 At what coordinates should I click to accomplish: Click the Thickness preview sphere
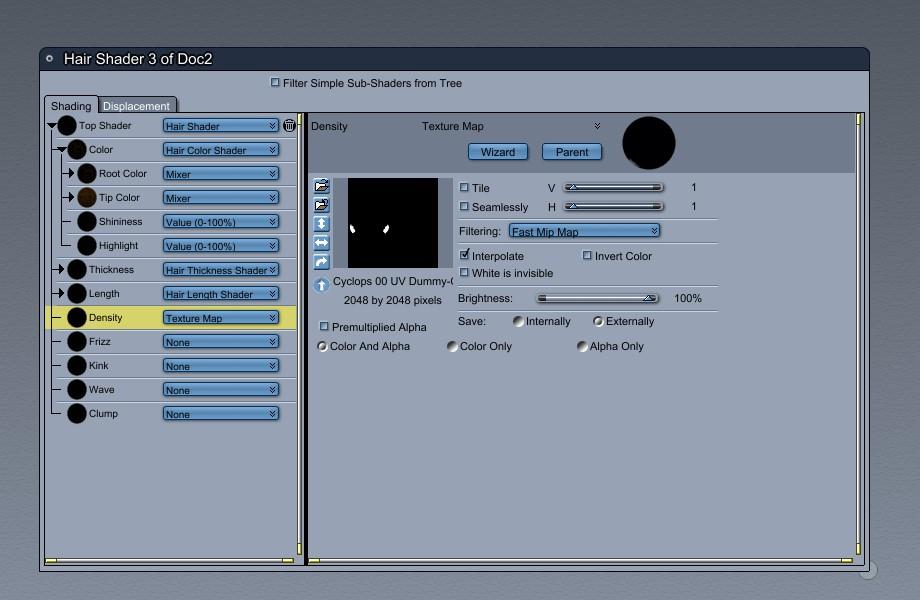(77, 269)
